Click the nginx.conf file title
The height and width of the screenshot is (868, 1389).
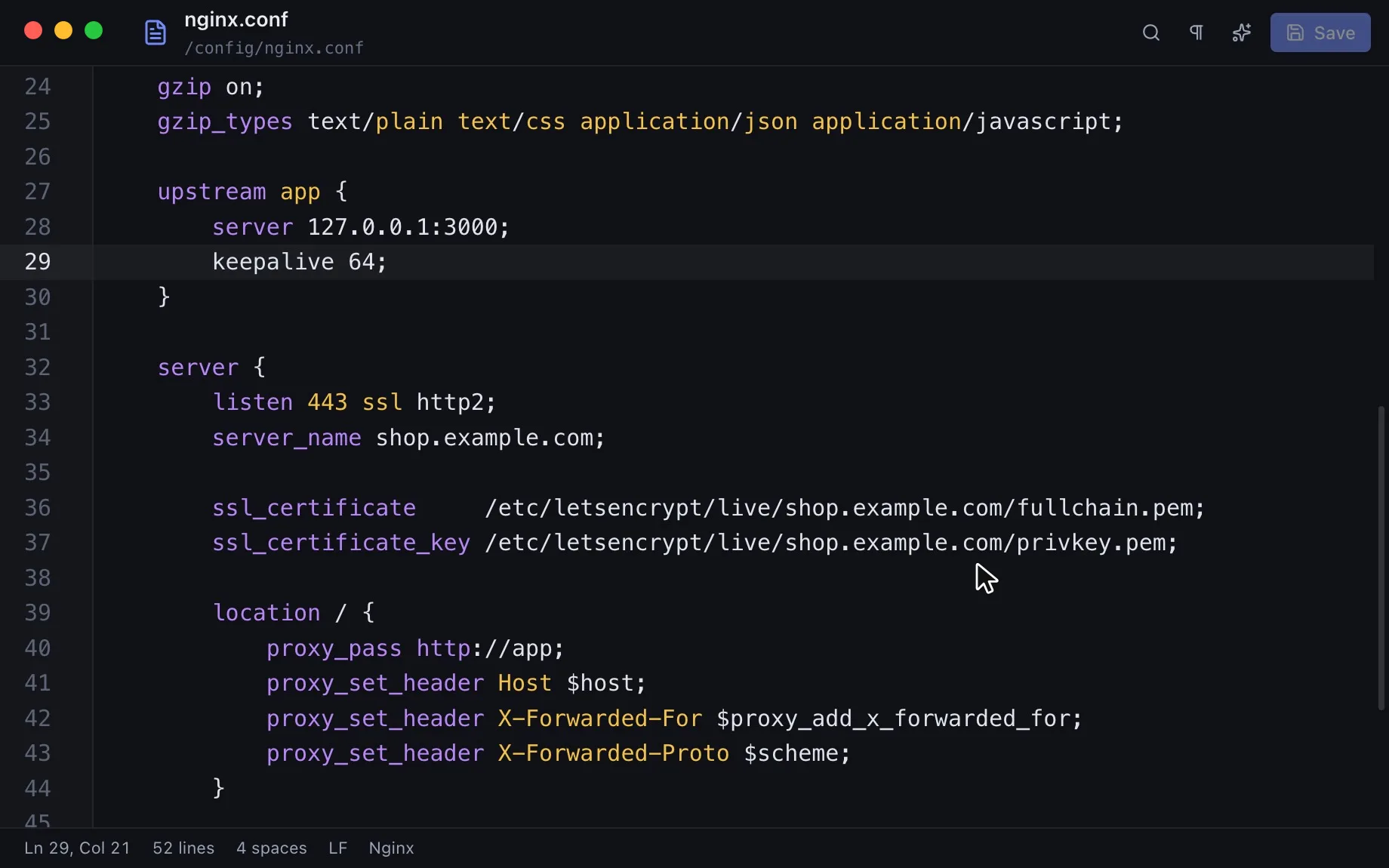coord(236,20)
